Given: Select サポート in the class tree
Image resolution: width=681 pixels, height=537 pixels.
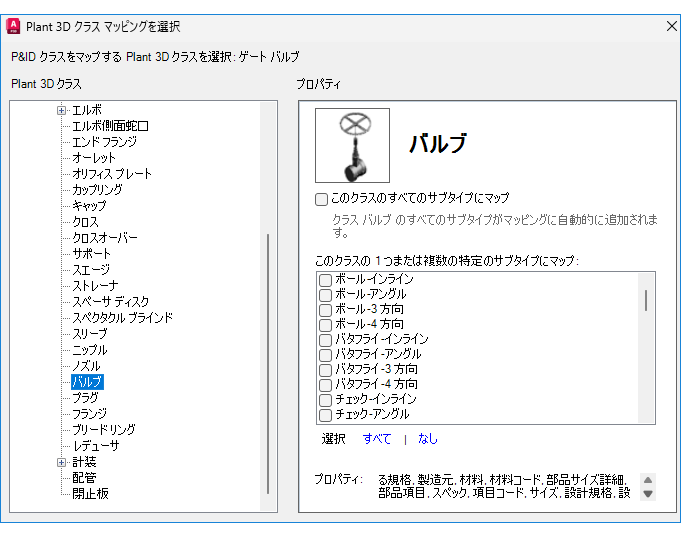Looking at the screenshot, I should tap(91, 254).
